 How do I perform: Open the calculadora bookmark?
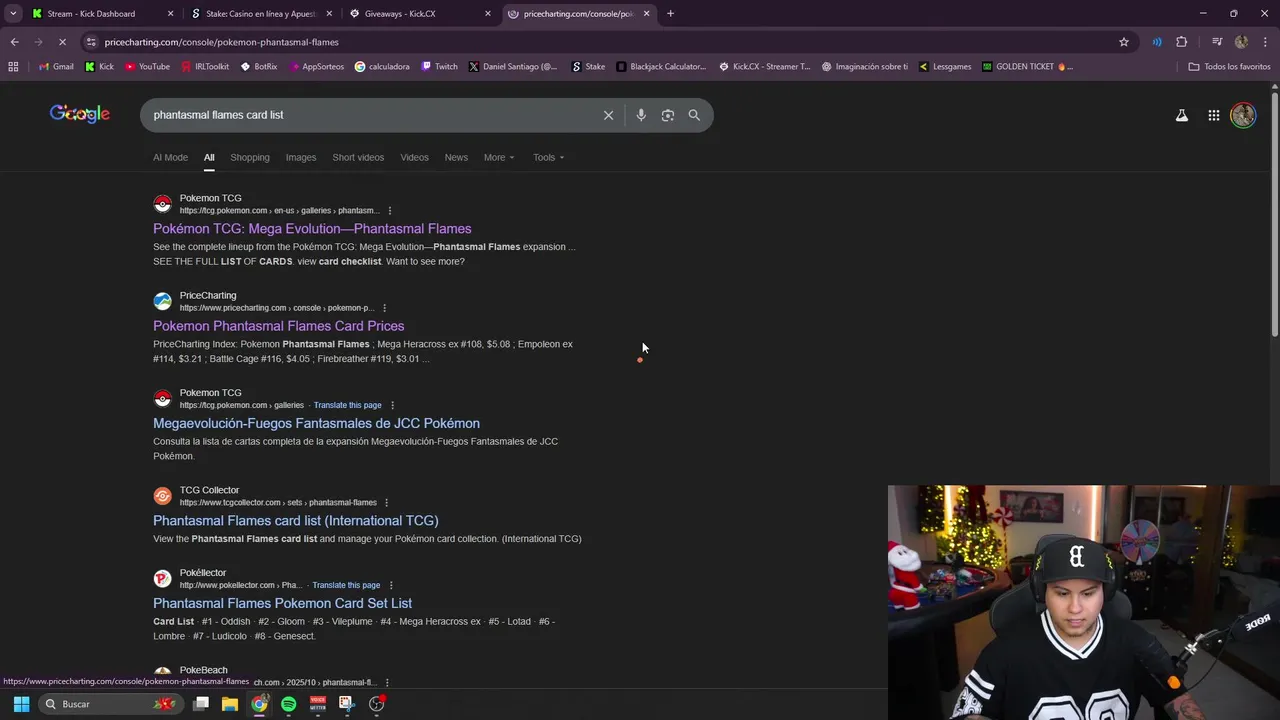click(x=382, y=67)
